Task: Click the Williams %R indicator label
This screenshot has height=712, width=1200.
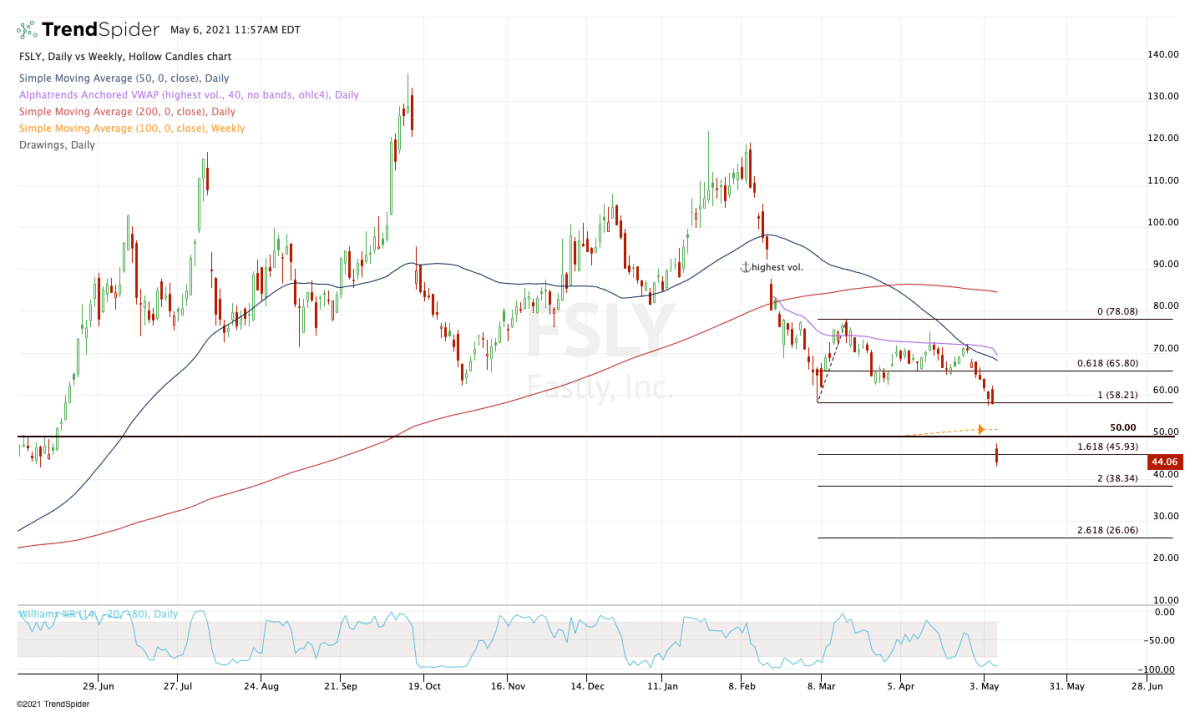Action: click(x=97, y=613)
